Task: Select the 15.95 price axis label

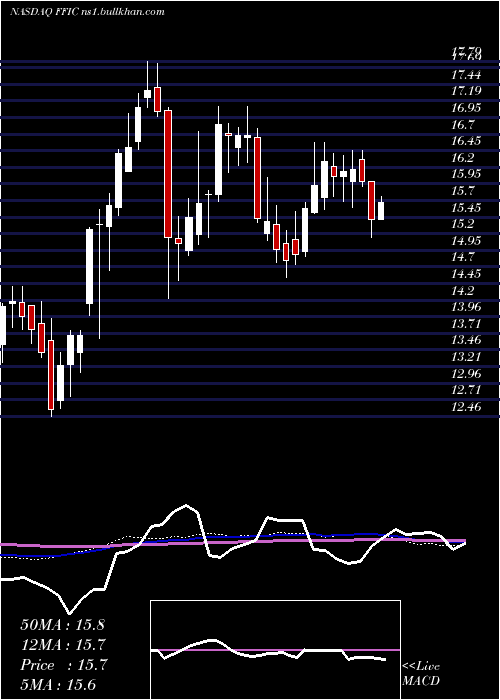Action: (x=466, y=174)
